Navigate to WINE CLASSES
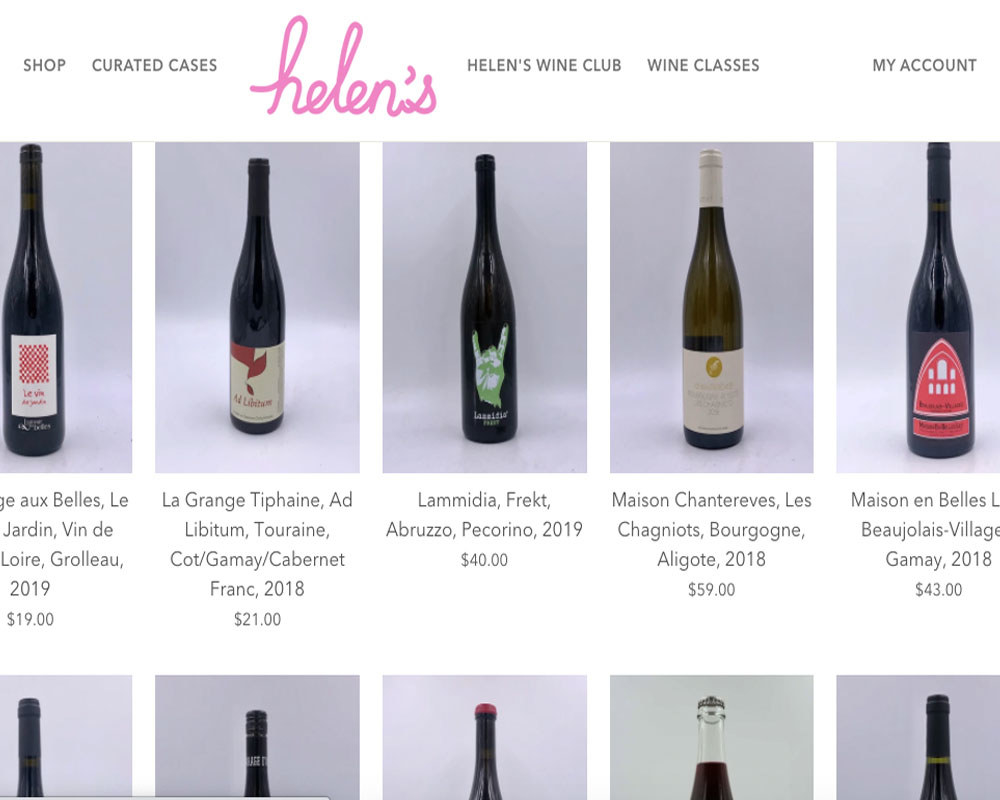 (x=703, y=65)
